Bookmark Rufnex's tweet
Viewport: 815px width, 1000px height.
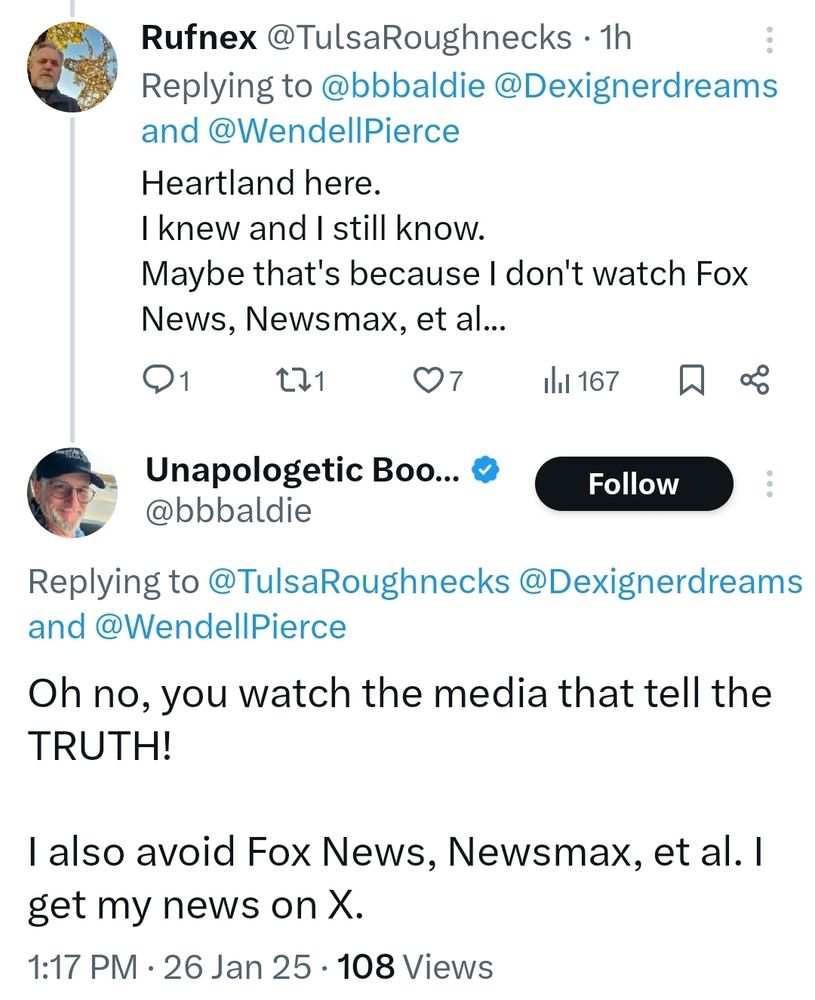click(x=693, y=380)
